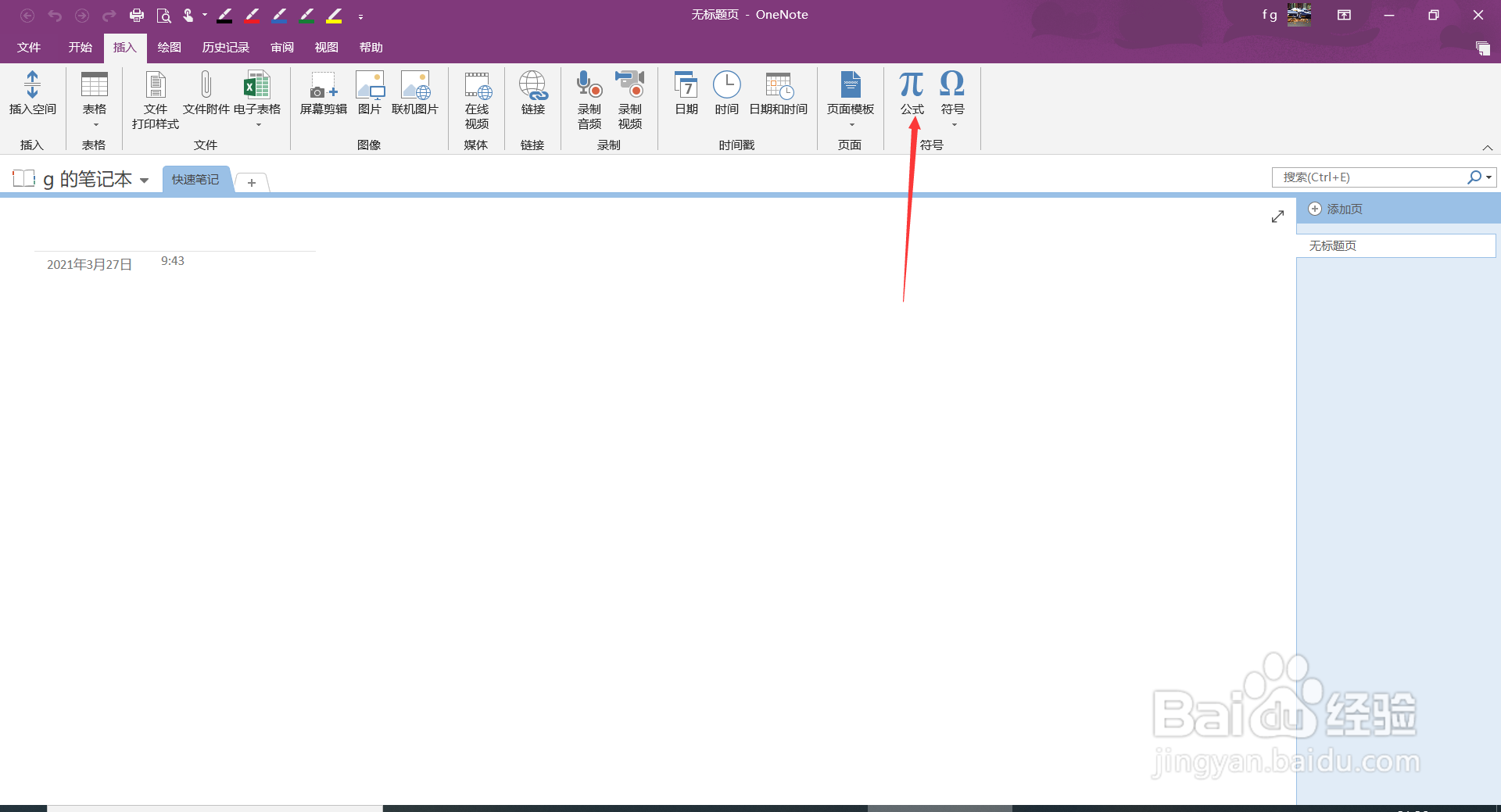
Task: Toggle touch/mouse mode icon
Action: (188, 15)
